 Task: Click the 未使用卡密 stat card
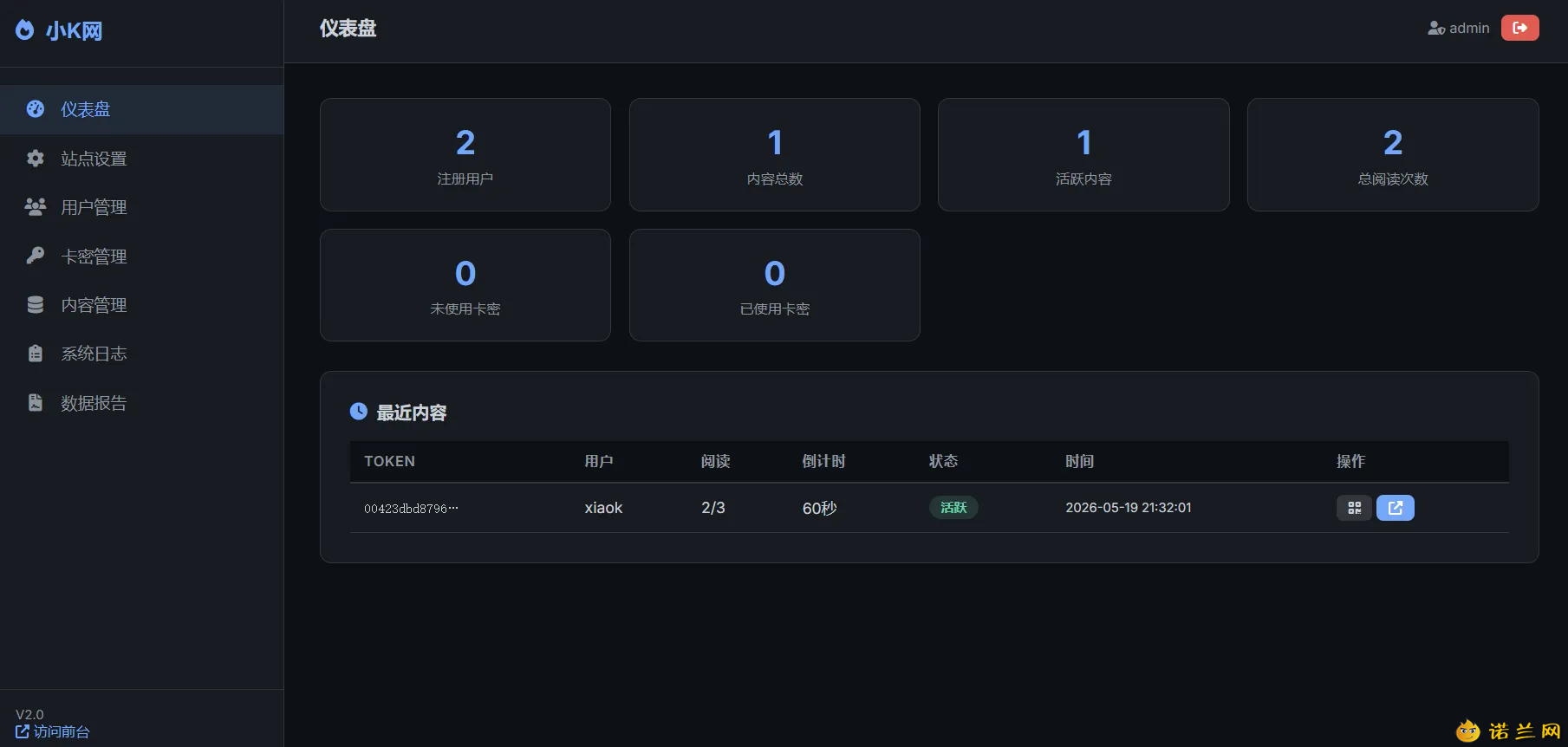465,285
